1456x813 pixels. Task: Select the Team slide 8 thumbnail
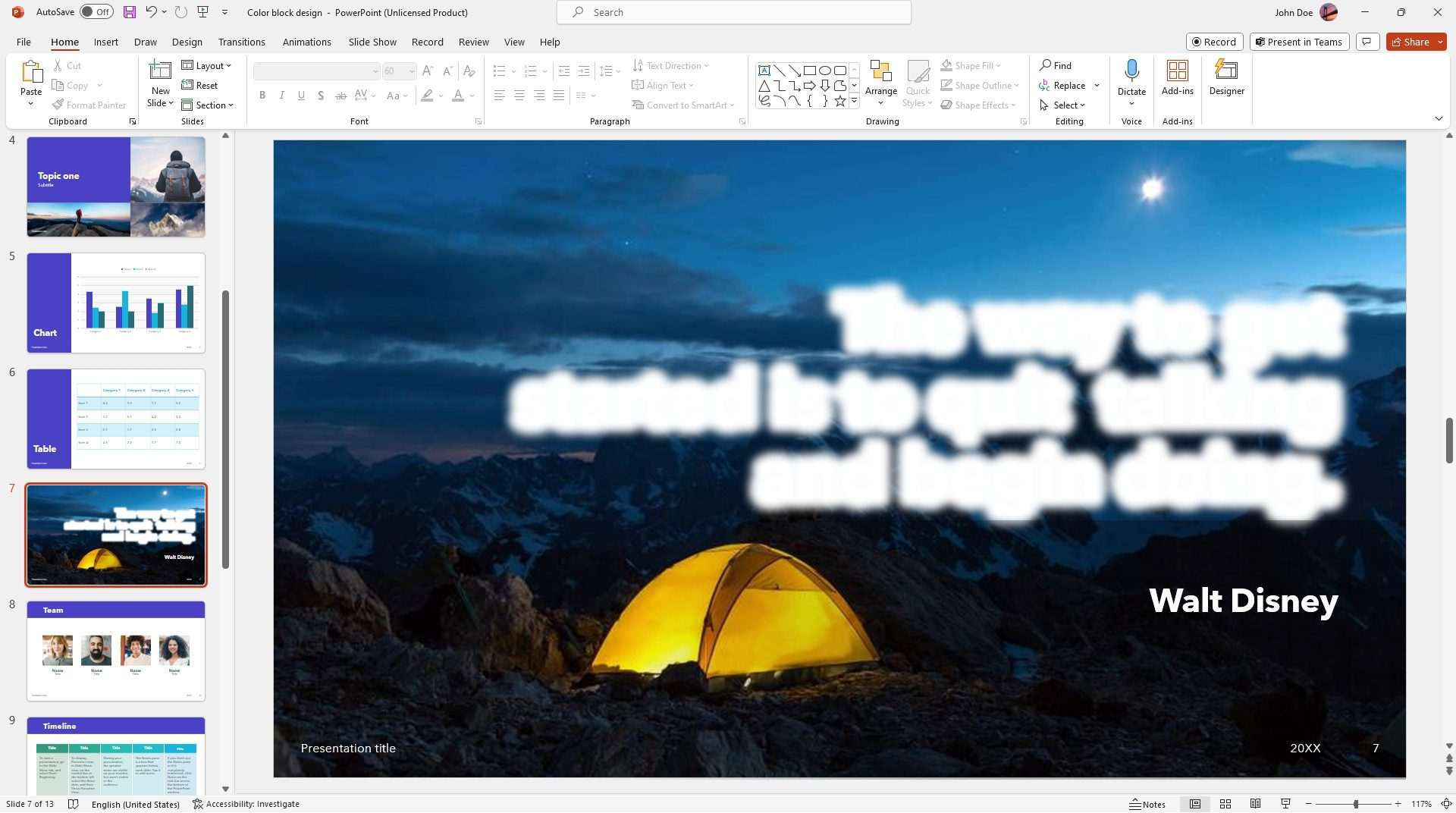click(116, 651)
